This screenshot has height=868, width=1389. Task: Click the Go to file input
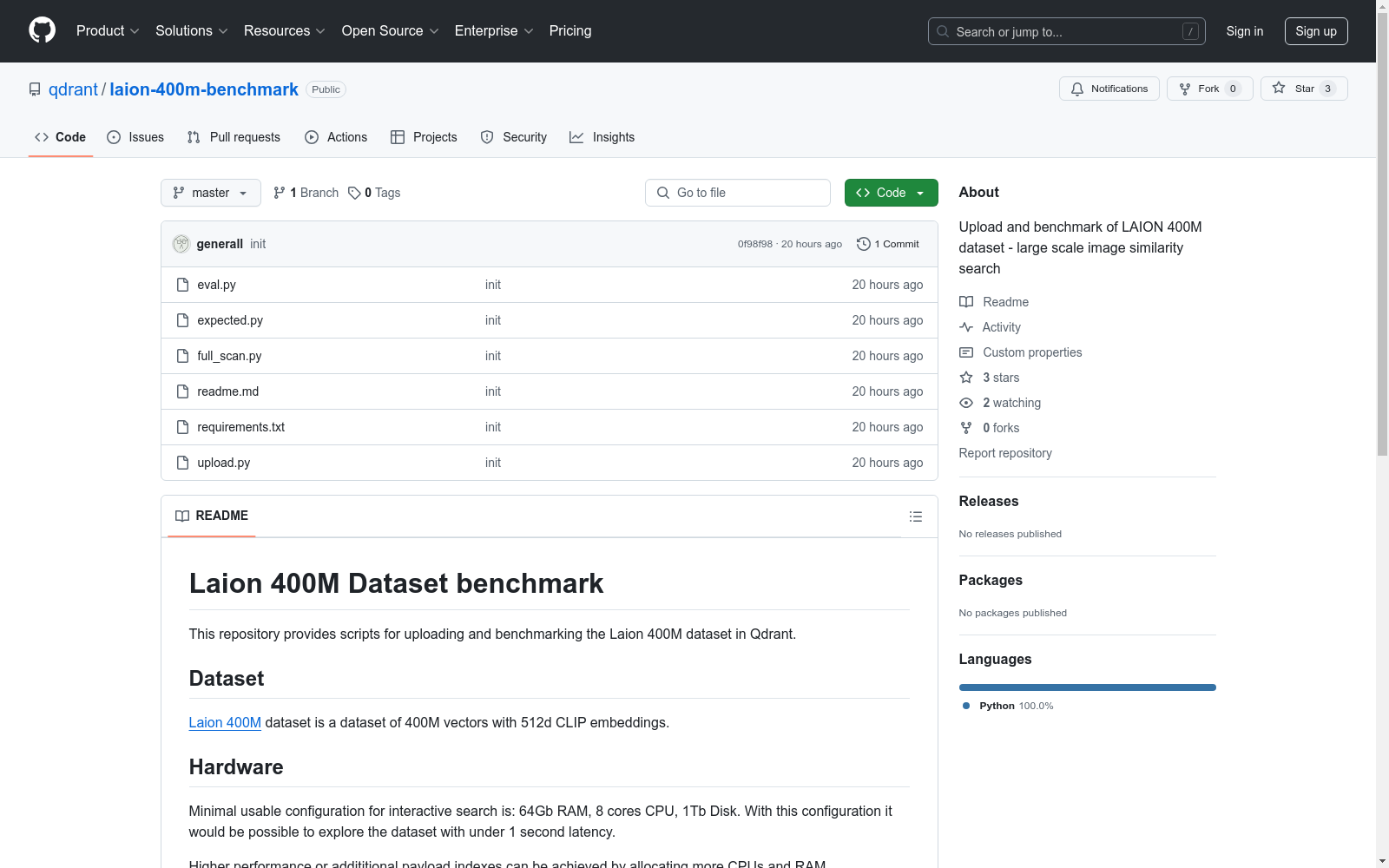(x=738, y=193)
